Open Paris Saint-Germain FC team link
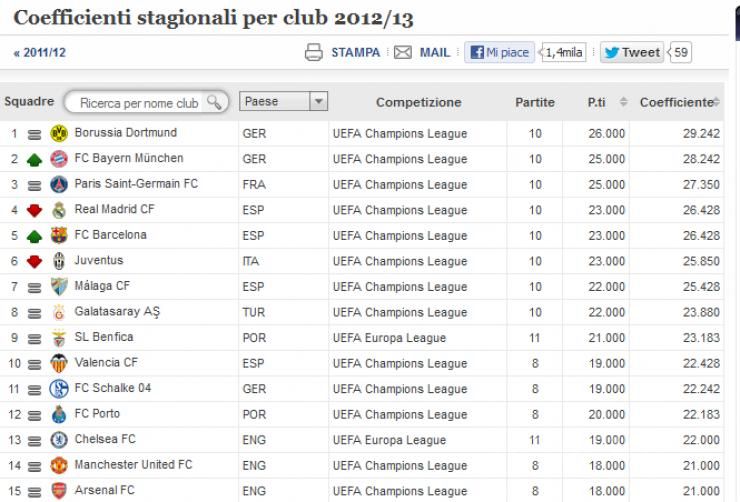Image resolution: width=740 pixels, height=502 pixels. coord(136,184)
